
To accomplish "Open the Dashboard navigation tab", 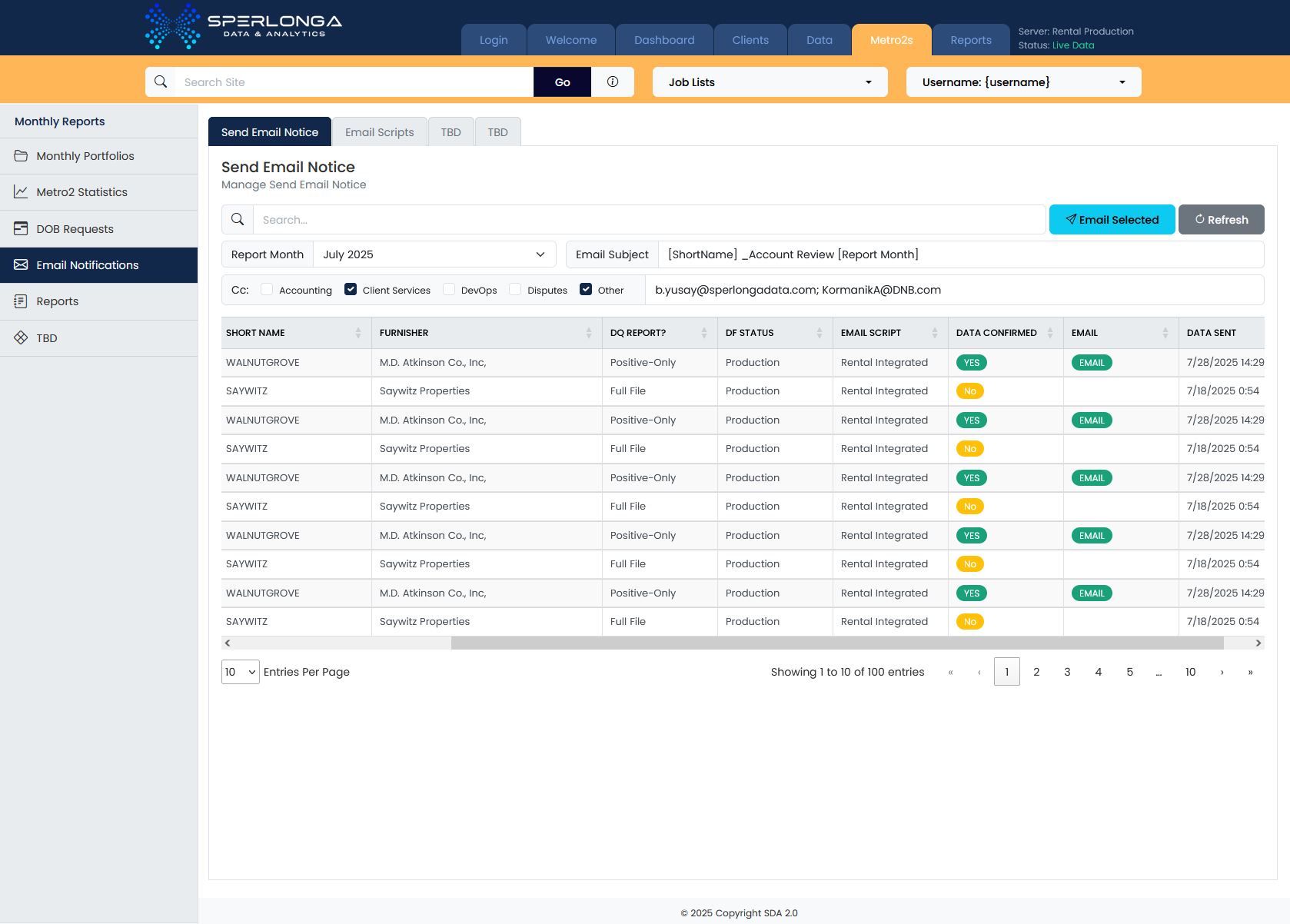I will pyautogui.click(x=664, y=40).
